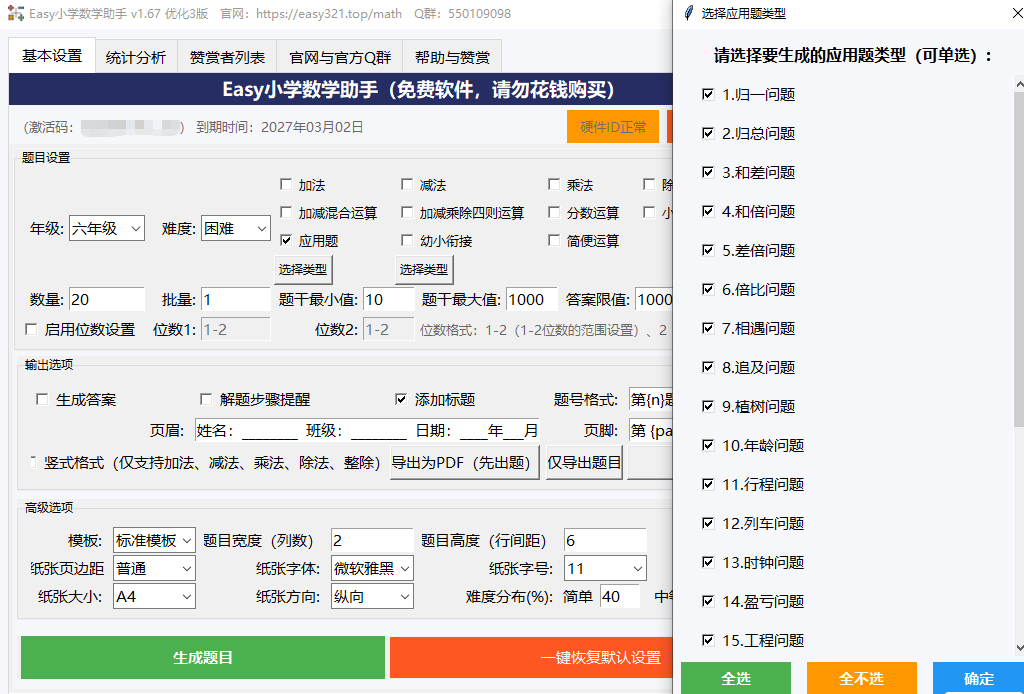Toggle the 8.追及问题 checkbox

(x=708, y=367)
